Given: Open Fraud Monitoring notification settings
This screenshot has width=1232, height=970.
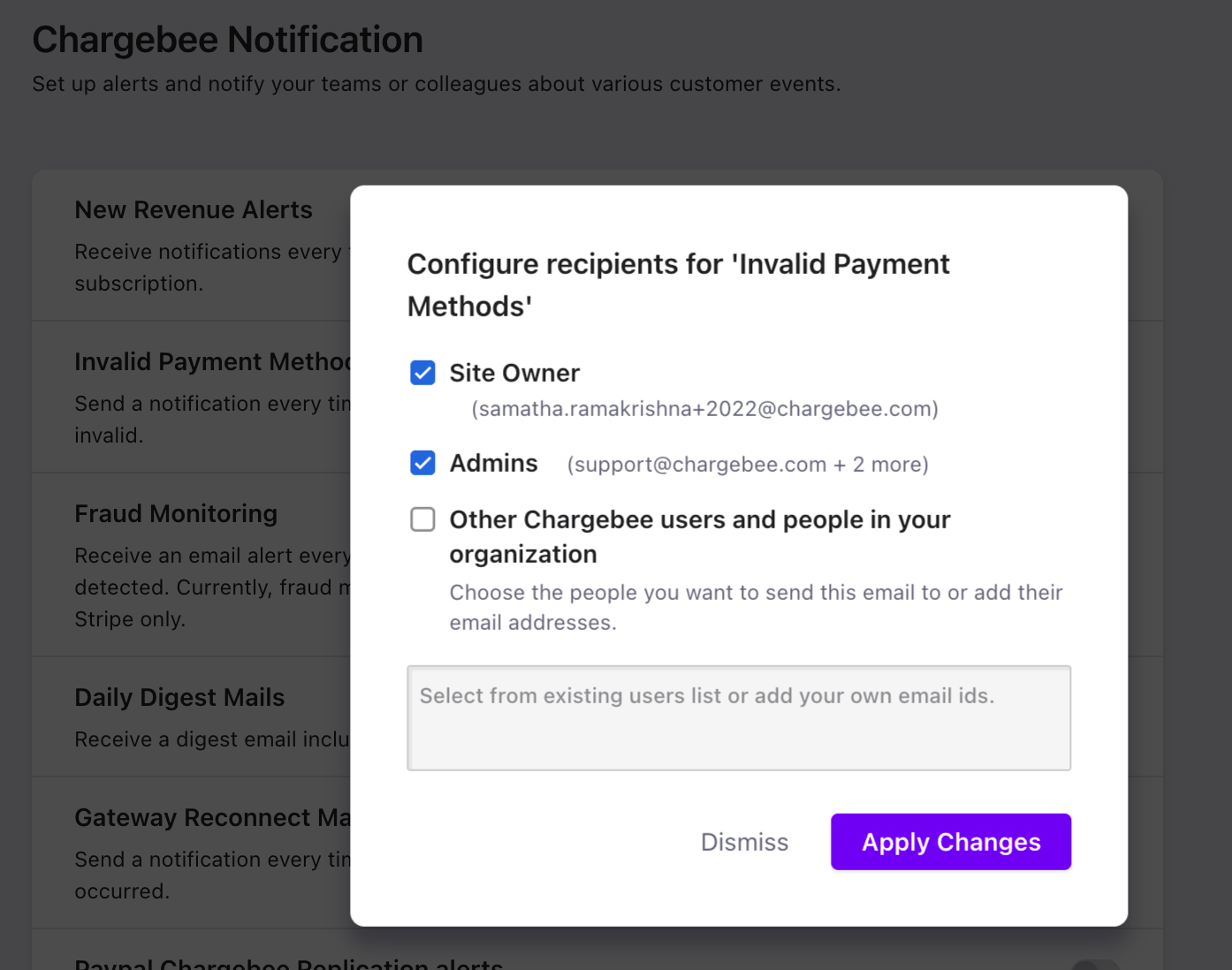Looking at the screenshot, I should click(176, 513).
